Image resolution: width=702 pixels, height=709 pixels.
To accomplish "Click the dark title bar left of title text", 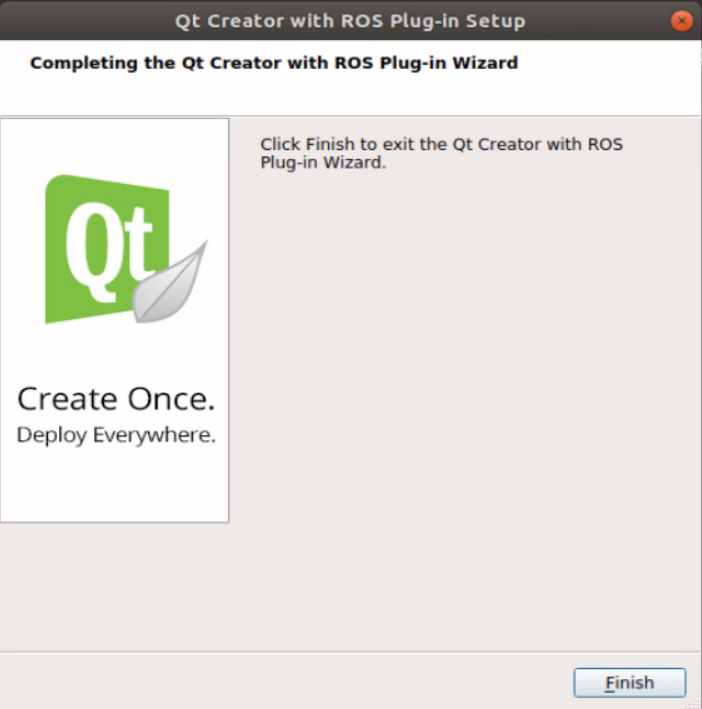I will click(x=86, y=21).
